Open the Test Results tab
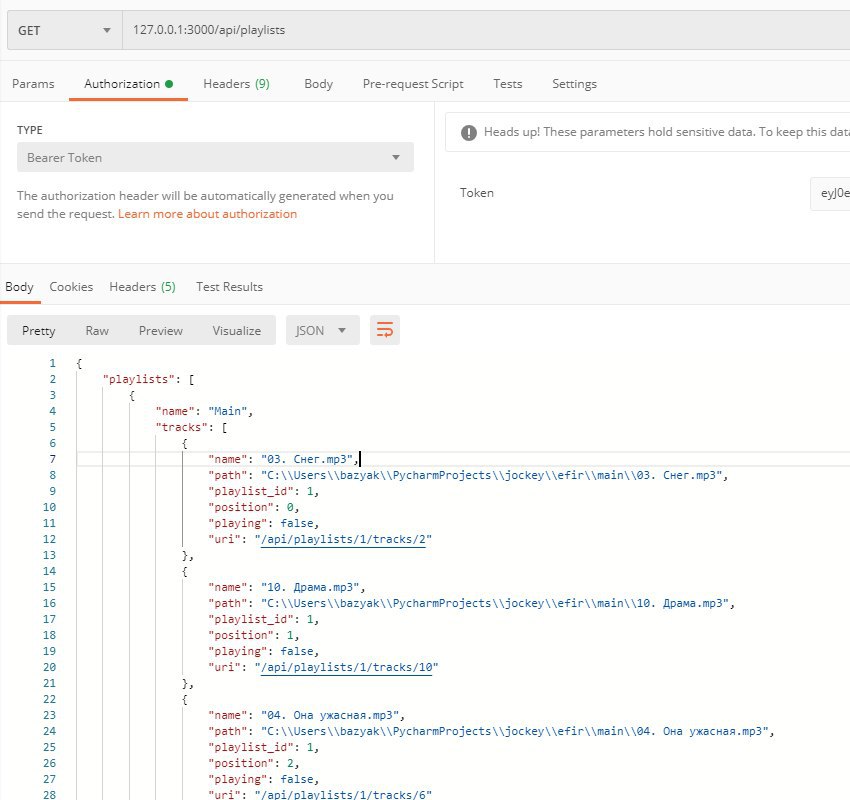This screenshot has height=800, width=850. coord(229,287)
